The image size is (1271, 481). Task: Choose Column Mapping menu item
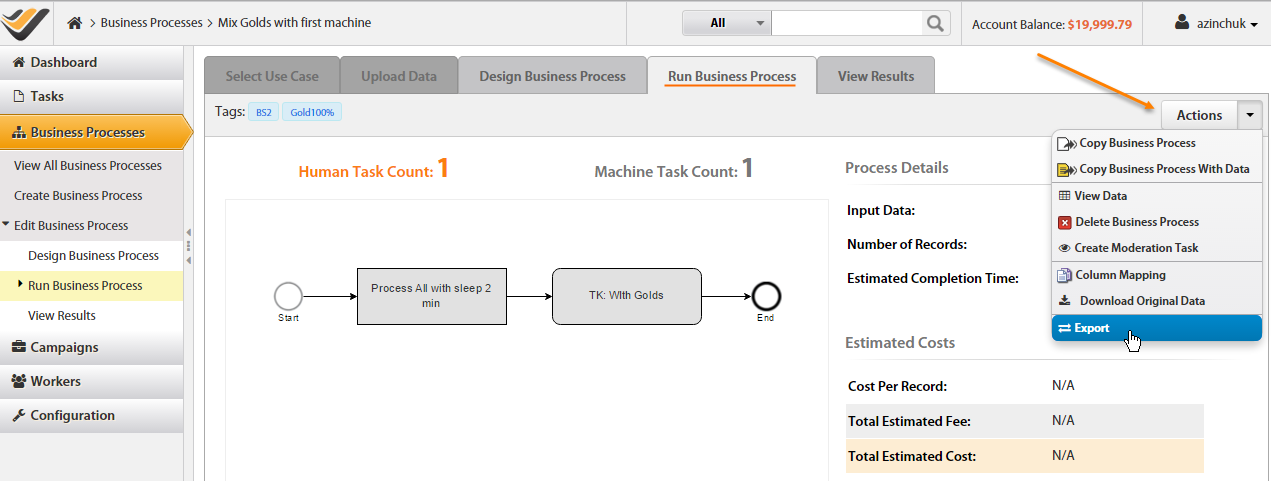click(1157, 275)
